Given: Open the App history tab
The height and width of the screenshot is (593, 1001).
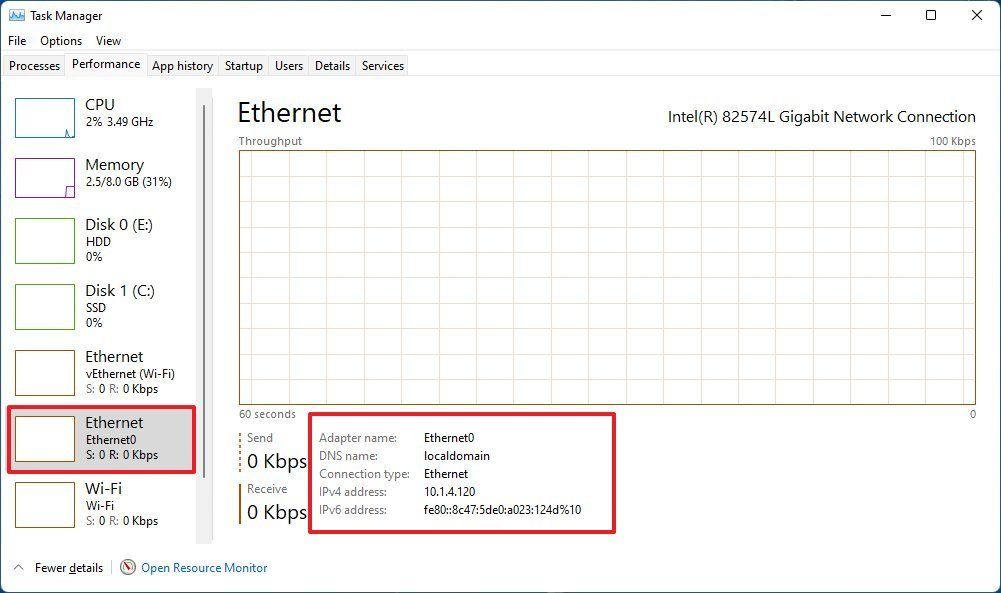Looking at the screenshot, I should pos(182,65).
